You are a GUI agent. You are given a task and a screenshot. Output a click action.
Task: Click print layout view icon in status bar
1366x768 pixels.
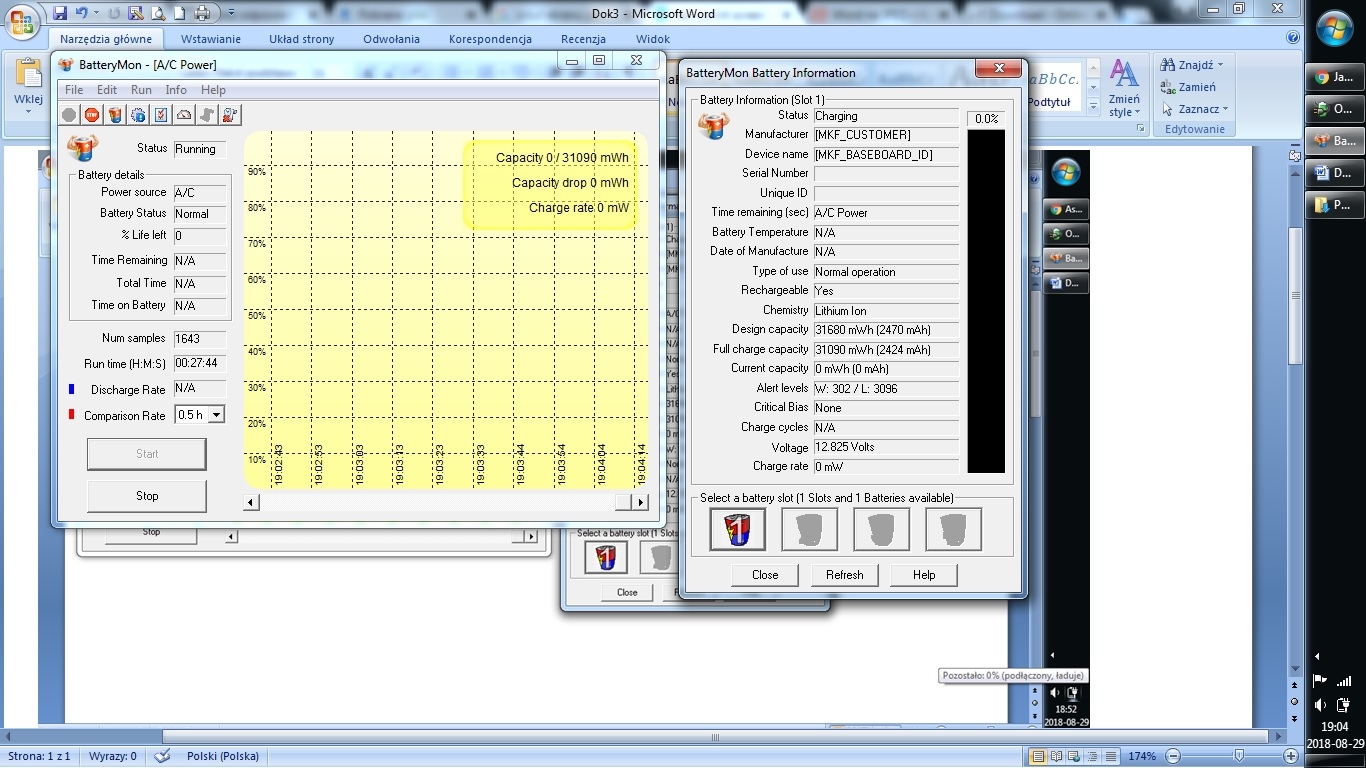(1039, 756)
